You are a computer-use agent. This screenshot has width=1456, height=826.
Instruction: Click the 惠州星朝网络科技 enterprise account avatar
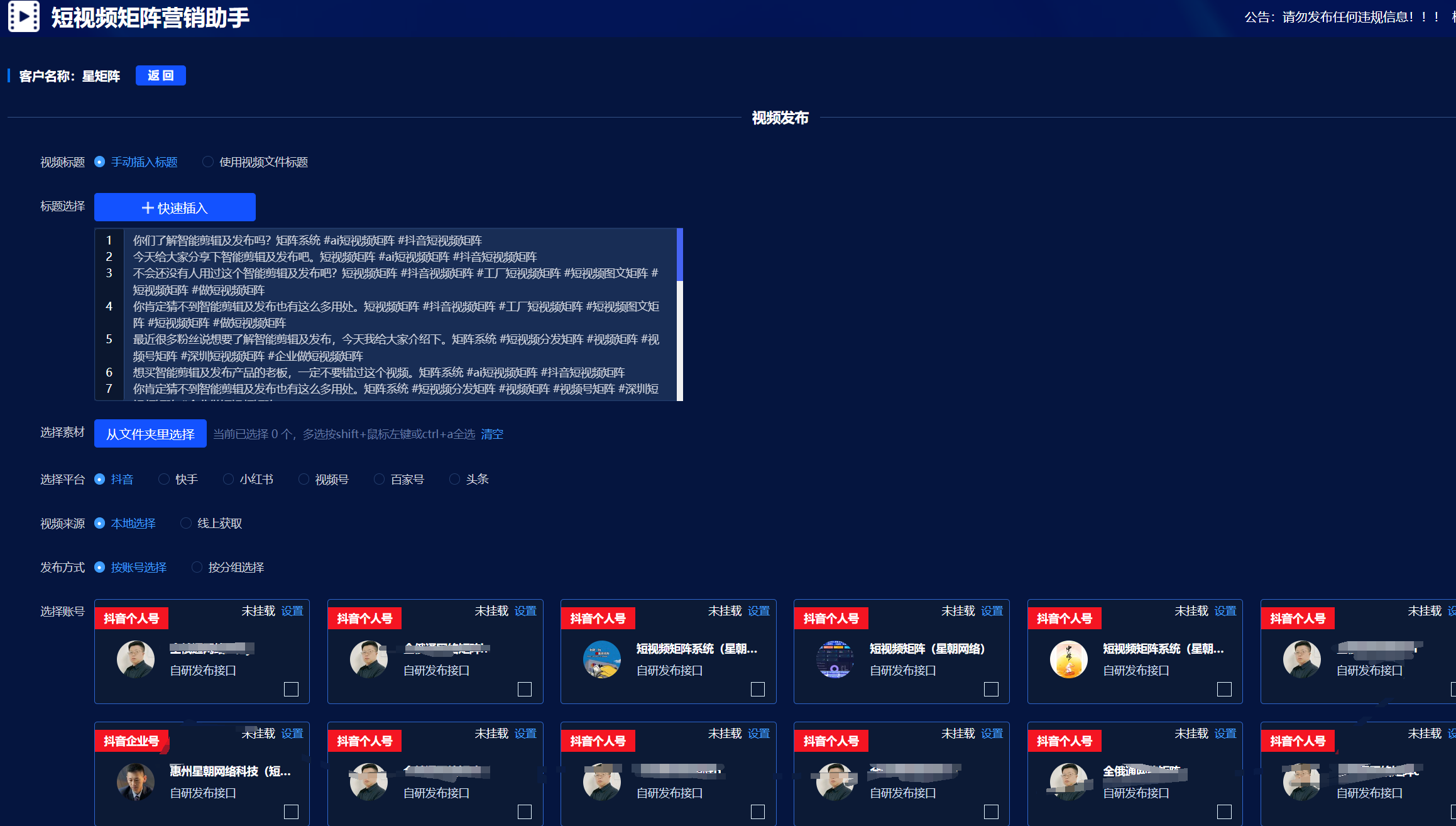(136, 781)
